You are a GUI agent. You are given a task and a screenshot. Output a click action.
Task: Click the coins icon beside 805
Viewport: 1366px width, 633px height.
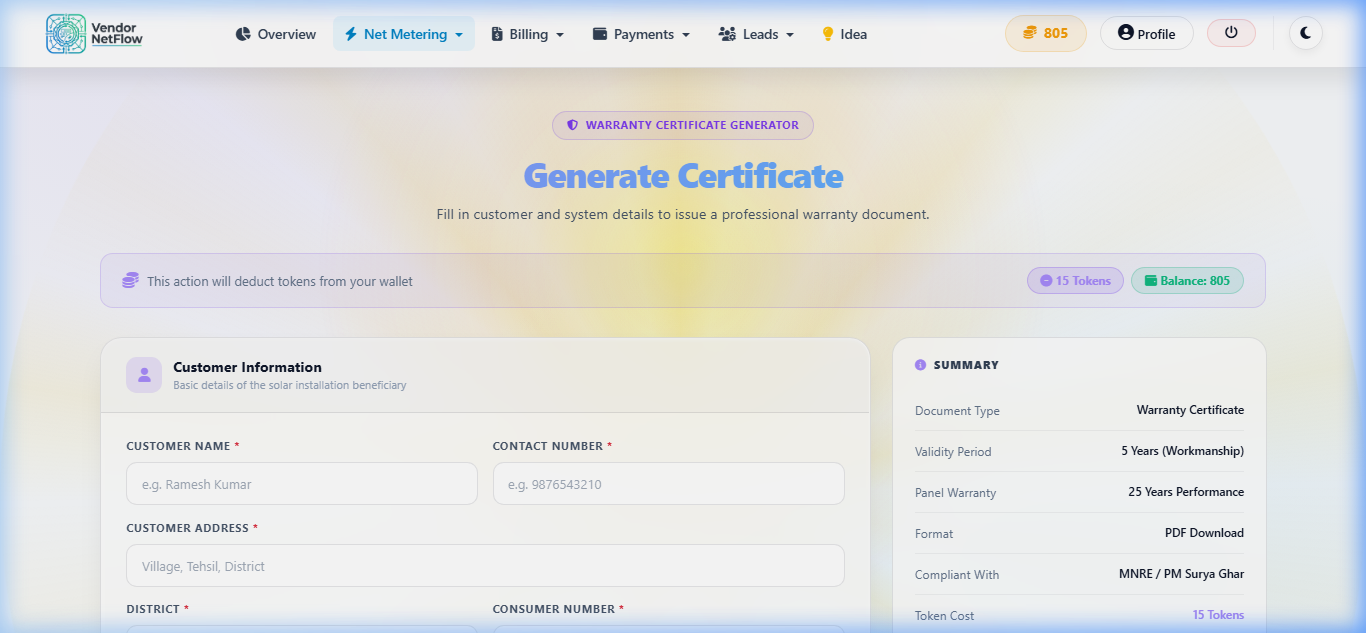pyautogui.click(x=1030, y=33)
